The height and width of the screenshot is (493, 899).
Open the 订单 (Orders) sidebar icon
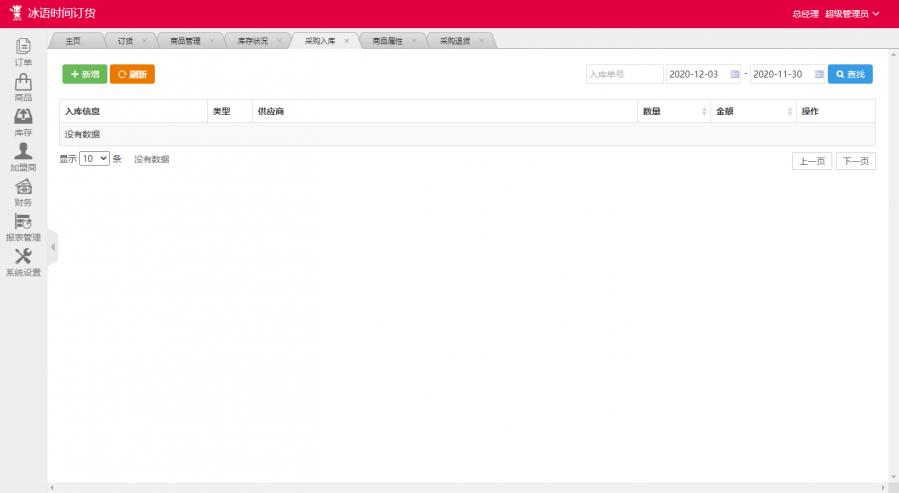[x=23, y=47]
